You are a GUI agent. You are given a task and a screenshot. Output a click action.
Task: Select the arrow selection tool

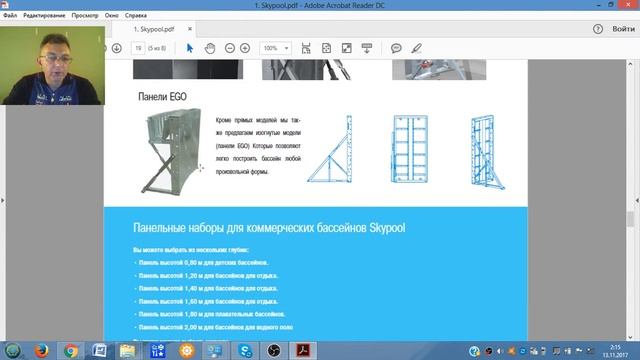point(190,48)
